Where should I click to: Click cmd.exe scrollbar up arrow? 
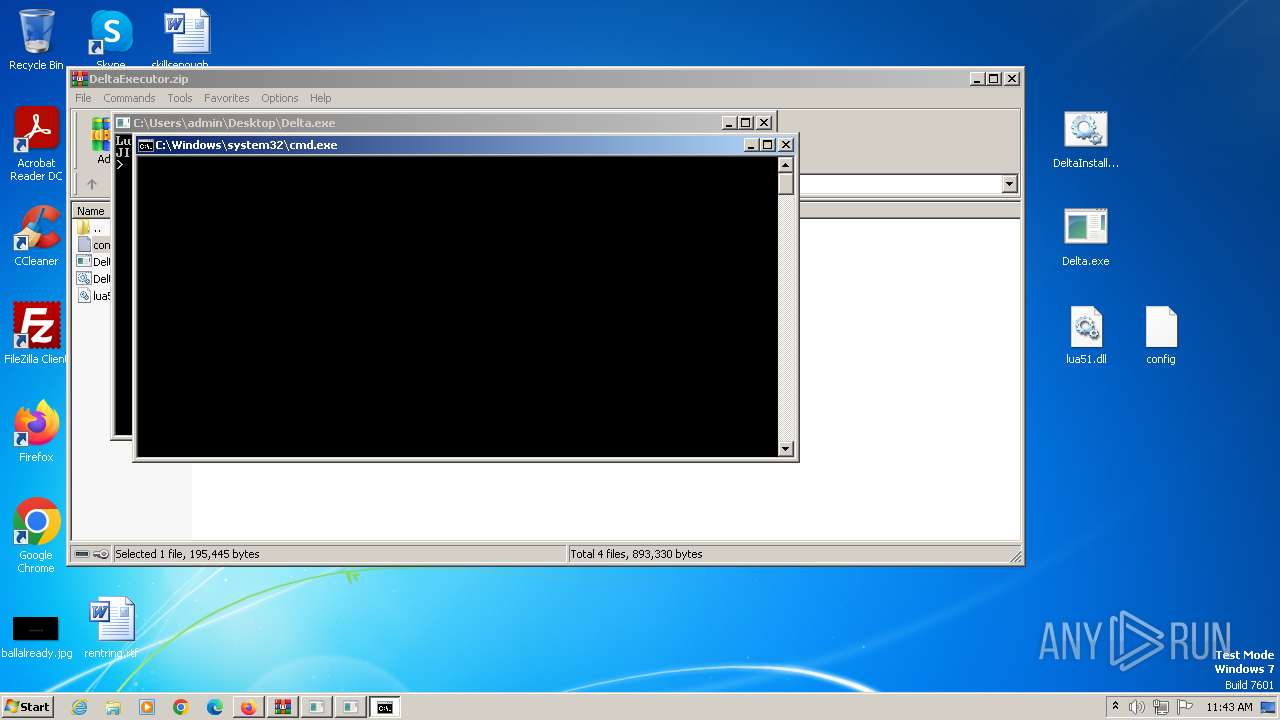[786, 165]
